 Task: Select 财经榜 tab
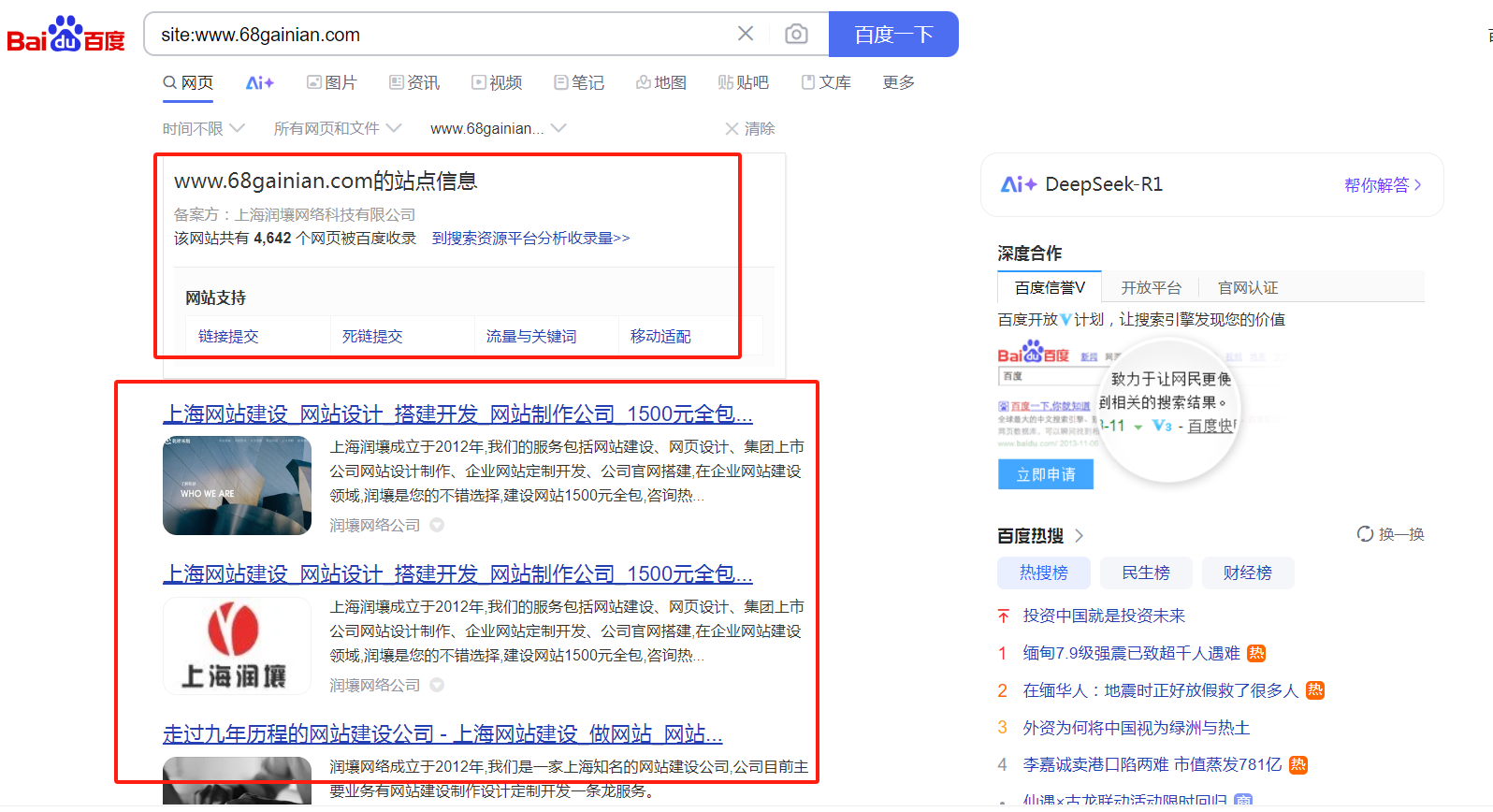[x=1247, y=573]
